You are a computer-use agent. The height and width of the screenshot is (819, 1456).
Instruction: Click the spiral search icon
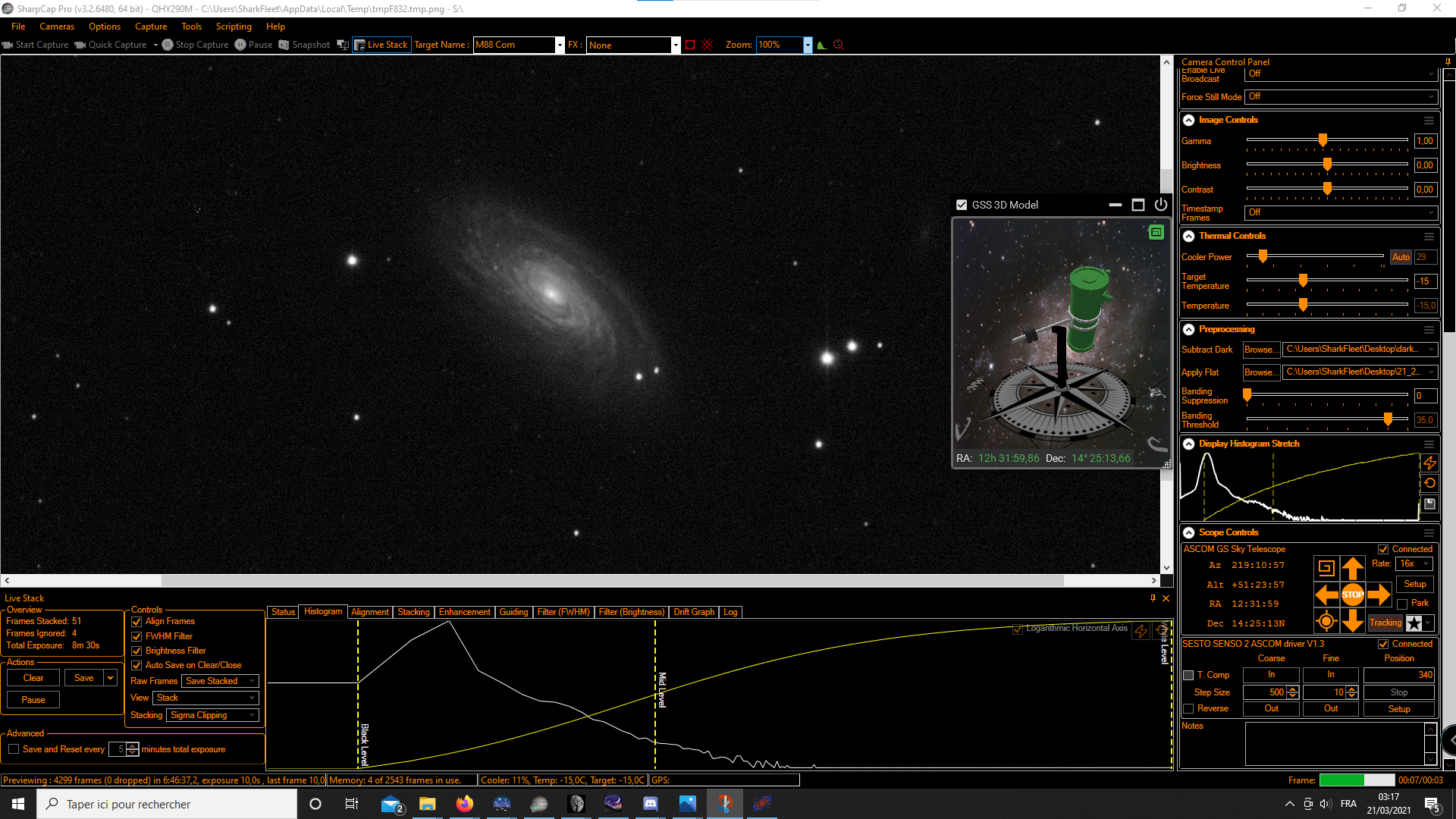tap(1326, 567)
